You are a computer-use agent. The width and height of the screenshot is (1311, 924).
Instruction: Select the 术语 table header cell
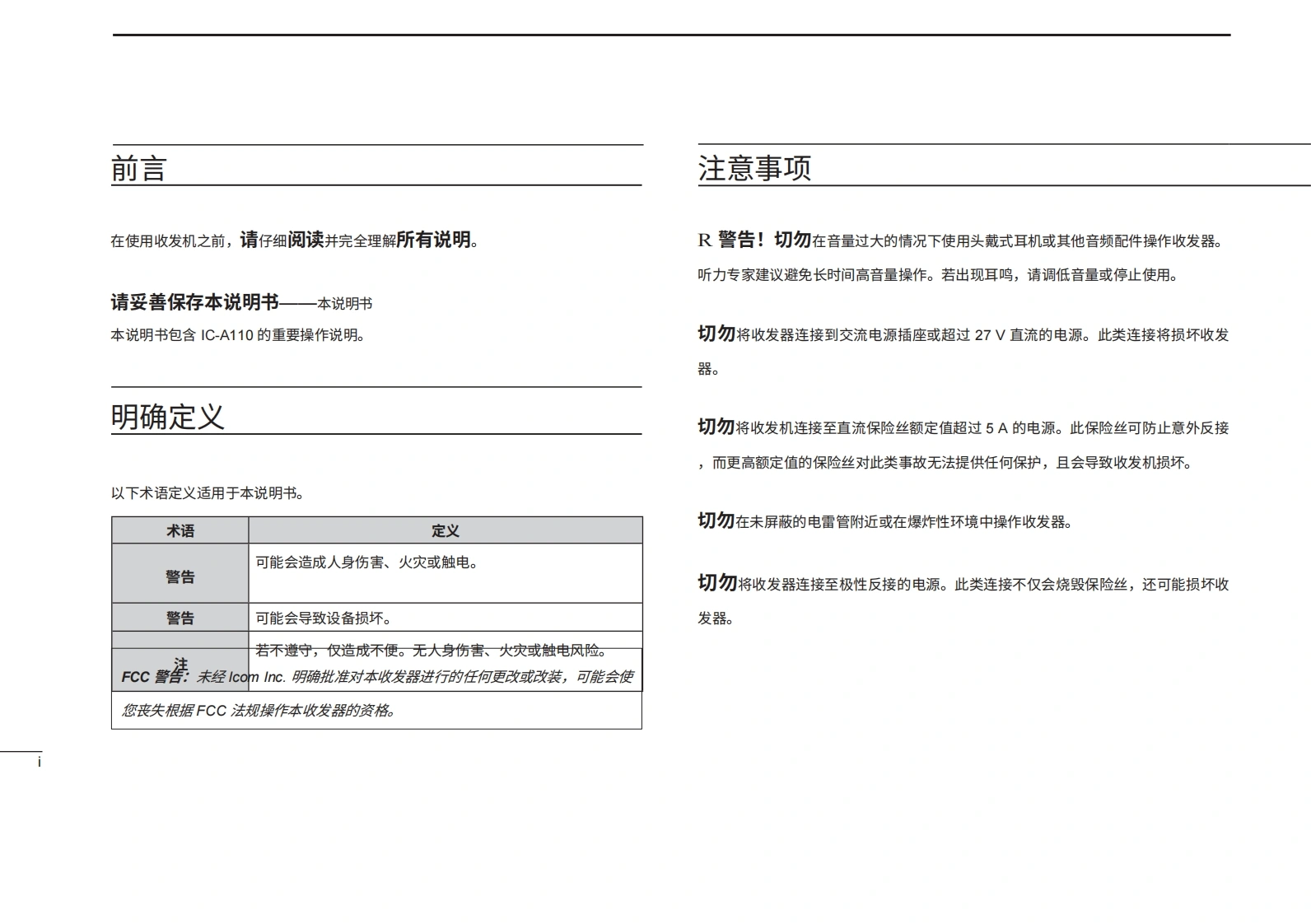click(x=180, y=531)
